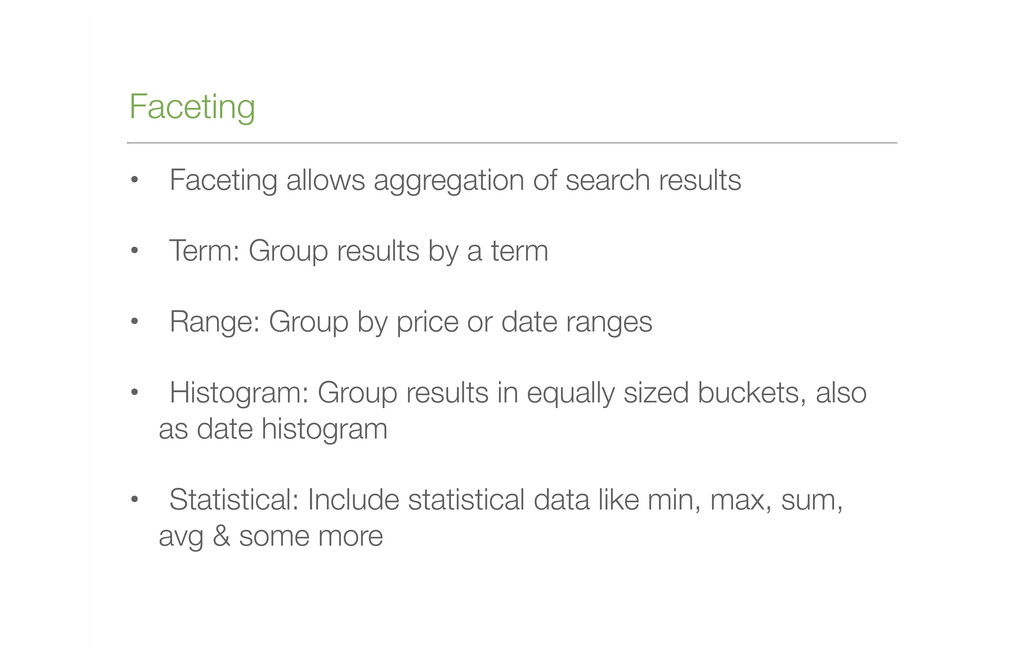Click the bullet point before 'Range:'

(x=135, y=321)
